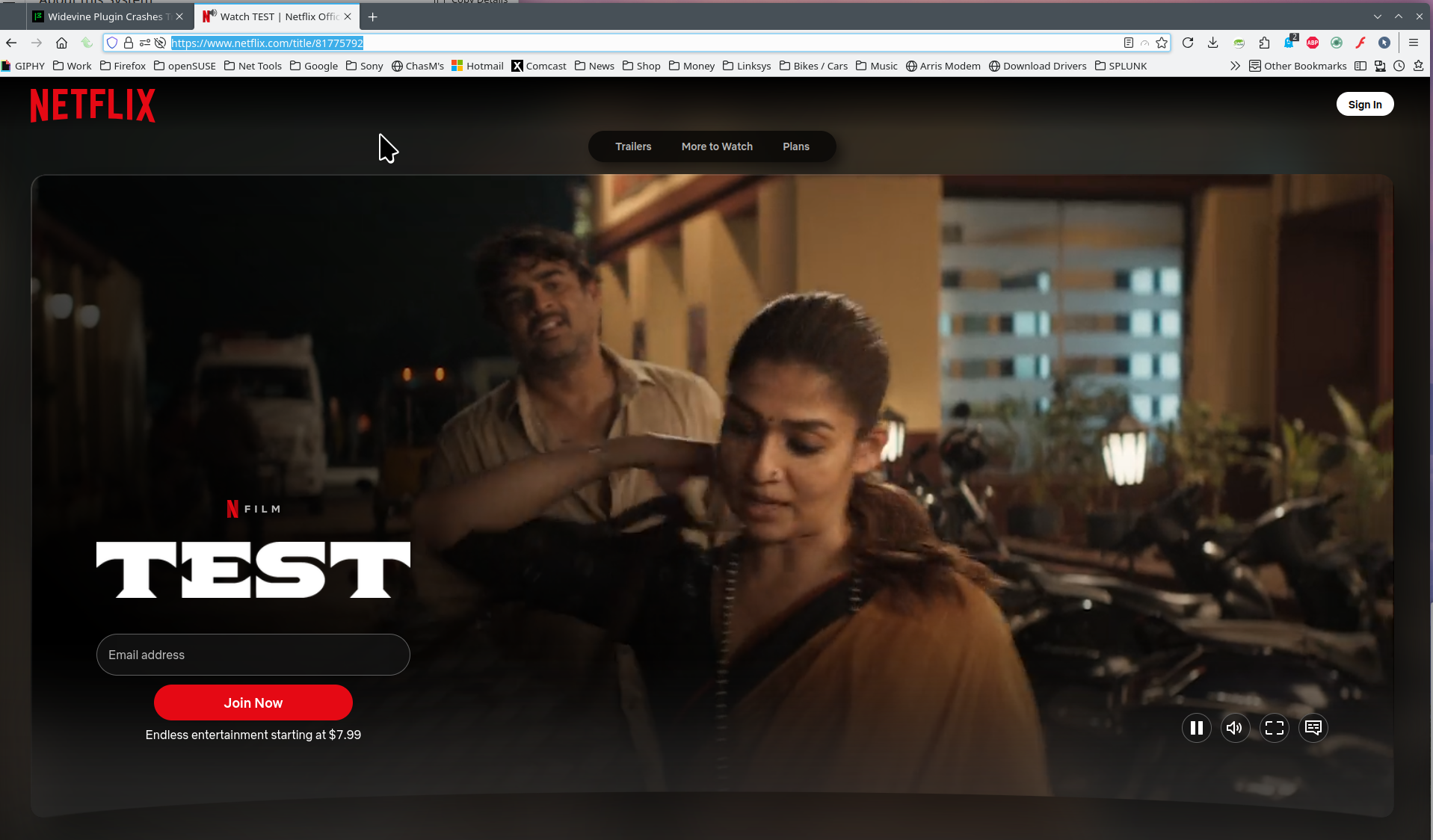Expand the Music bookmarks folder
The height and width of the screenshot is (840, 1433).
click(877, 66)
